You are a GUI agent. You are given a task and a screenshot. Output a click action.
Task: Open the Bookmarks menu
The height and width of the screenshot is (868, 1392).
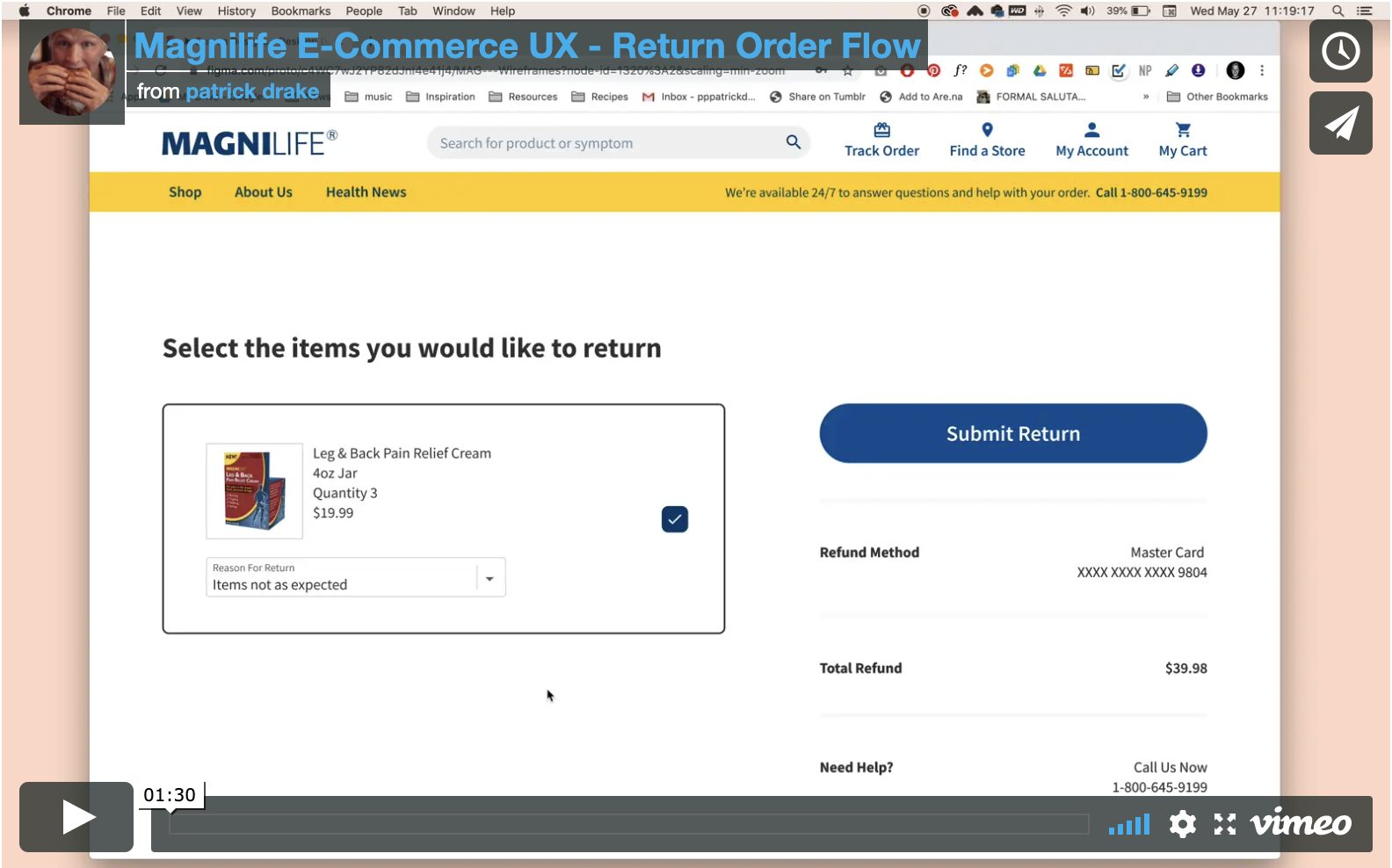[301, 11]
